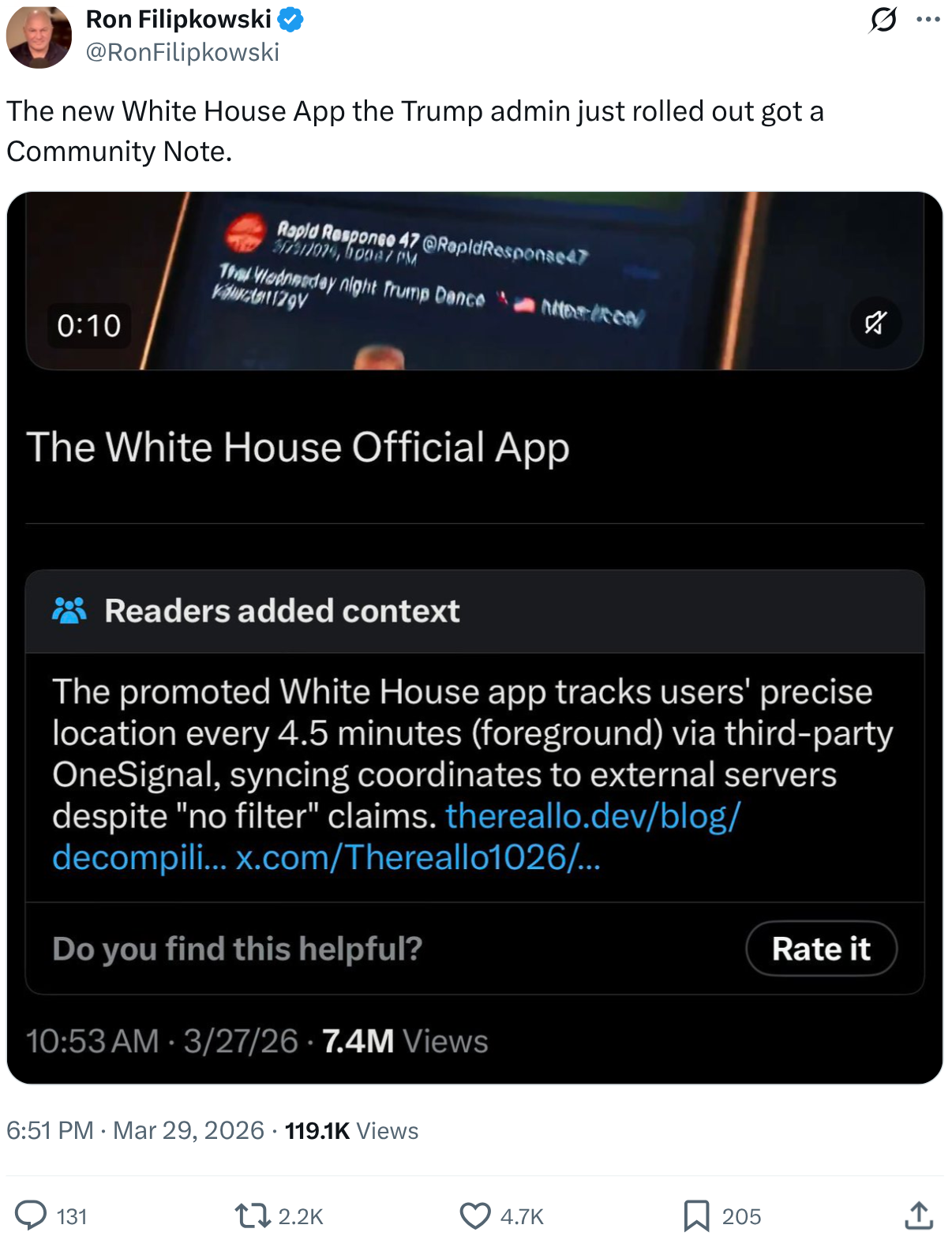The image size is (952, 1236).
Task: Repost using the retweet icon
Action: (253, 1215)
